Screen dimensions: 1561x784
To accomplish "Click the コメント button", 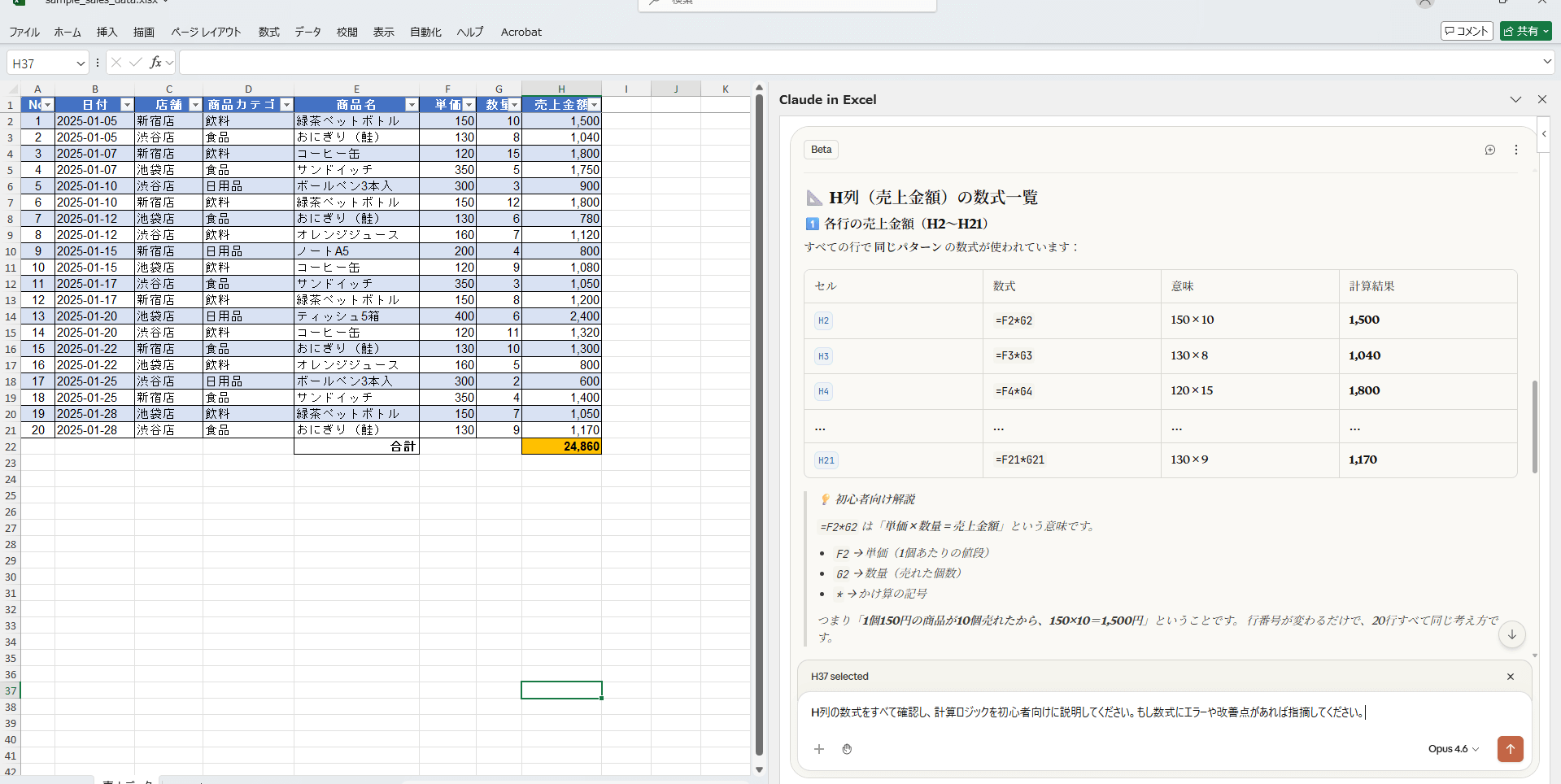I will coord(1466,31).
